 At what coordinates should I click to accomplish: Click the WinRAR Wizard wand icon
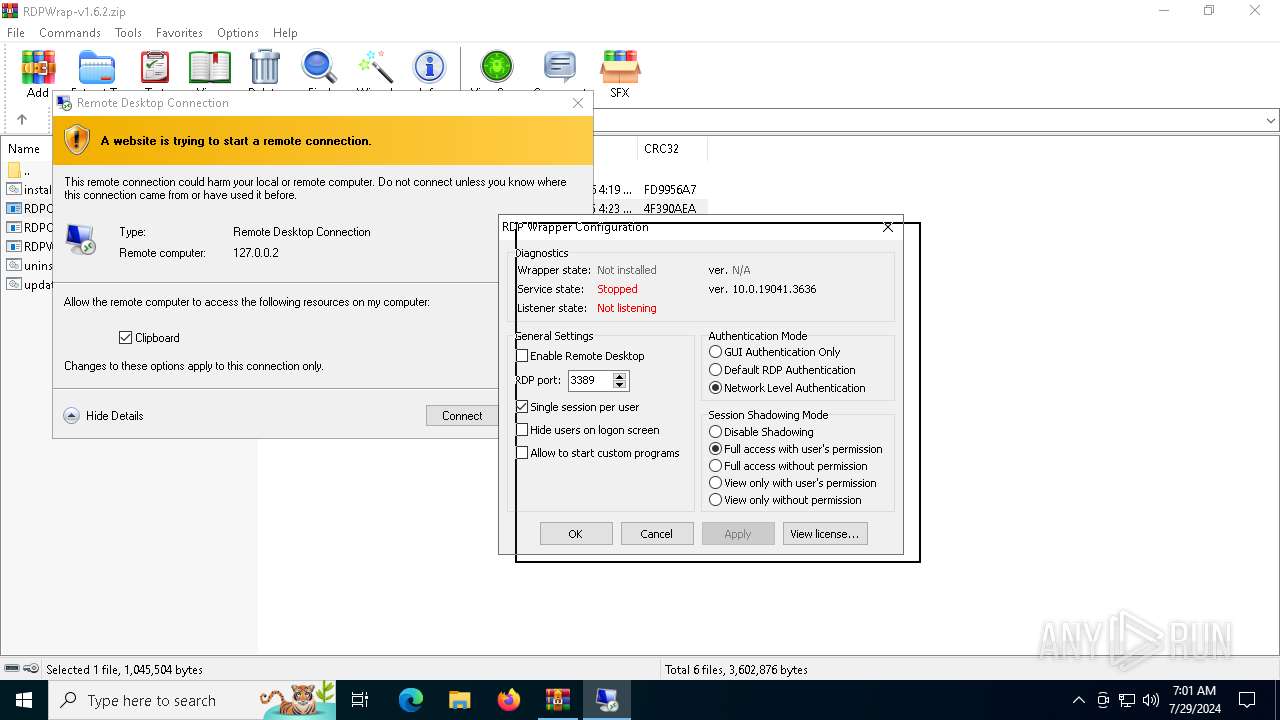pos(376,68)
